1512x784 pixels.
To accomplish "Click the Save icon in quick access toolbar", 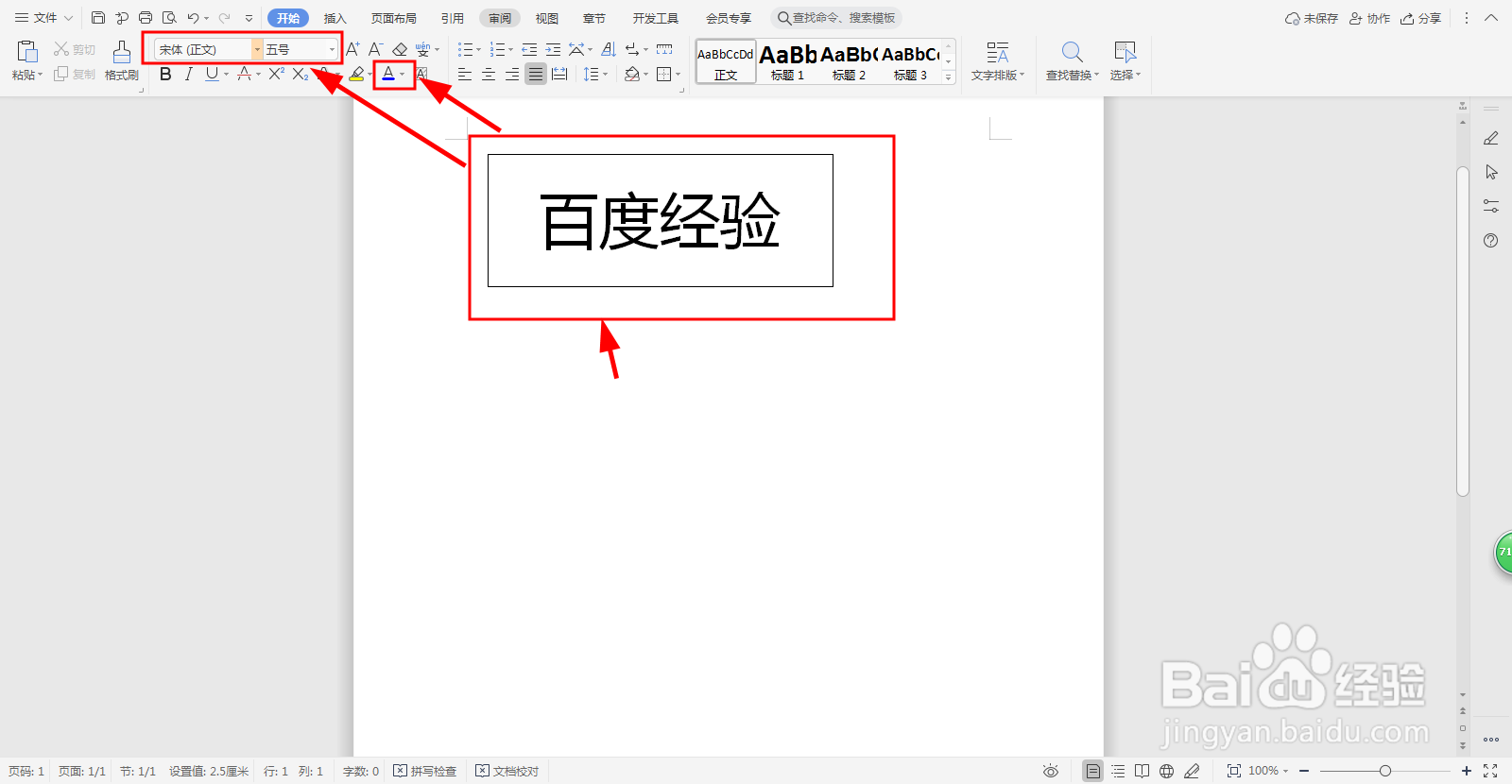I will (x=98, y=18).
